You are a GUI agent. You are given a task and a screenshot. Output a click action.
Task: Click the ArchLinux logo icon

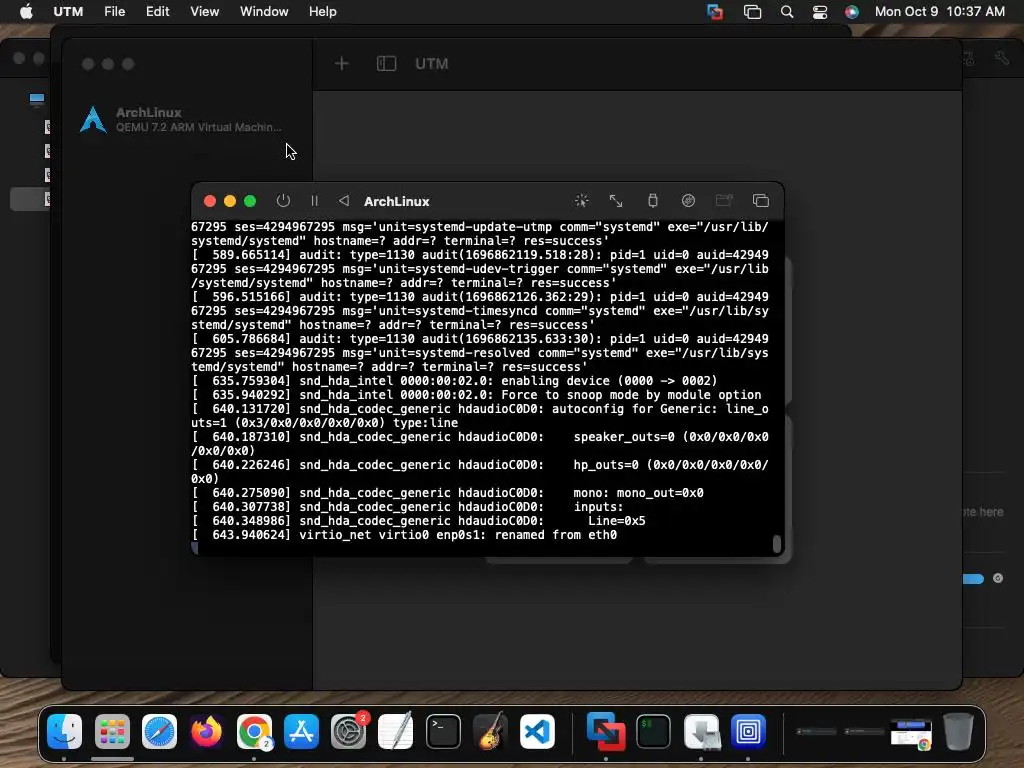pyautogui.click(x=93, y=120)
